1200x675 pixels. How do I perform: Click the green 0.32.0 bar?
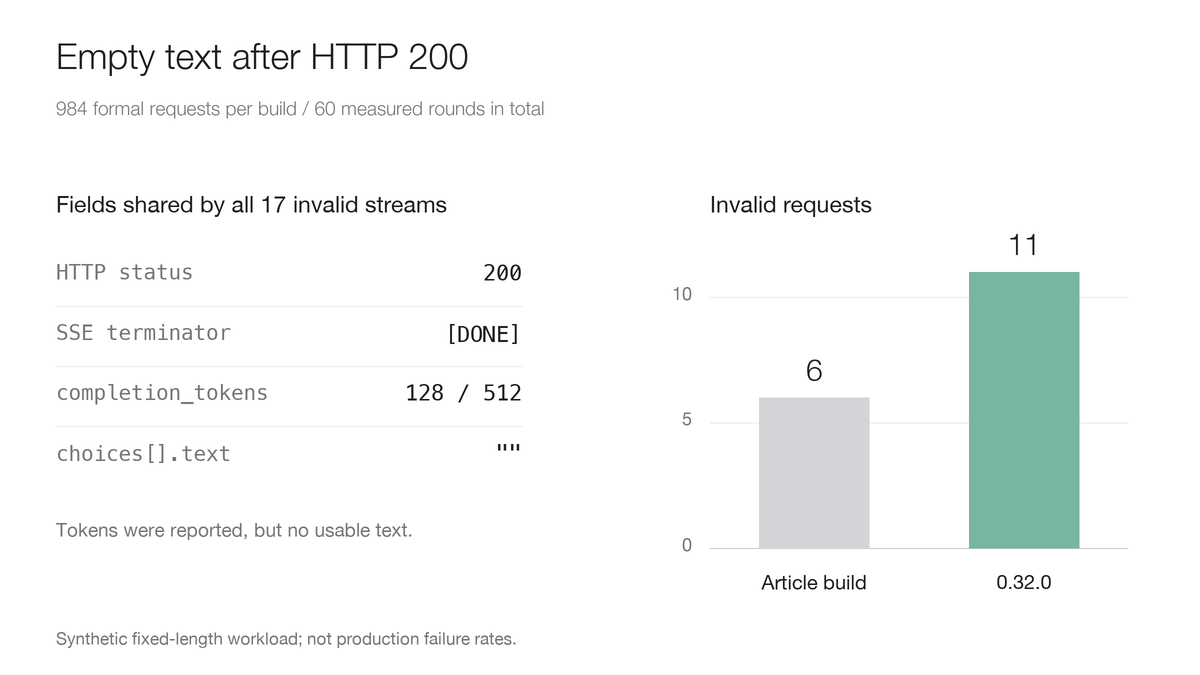coord(1024,410)
